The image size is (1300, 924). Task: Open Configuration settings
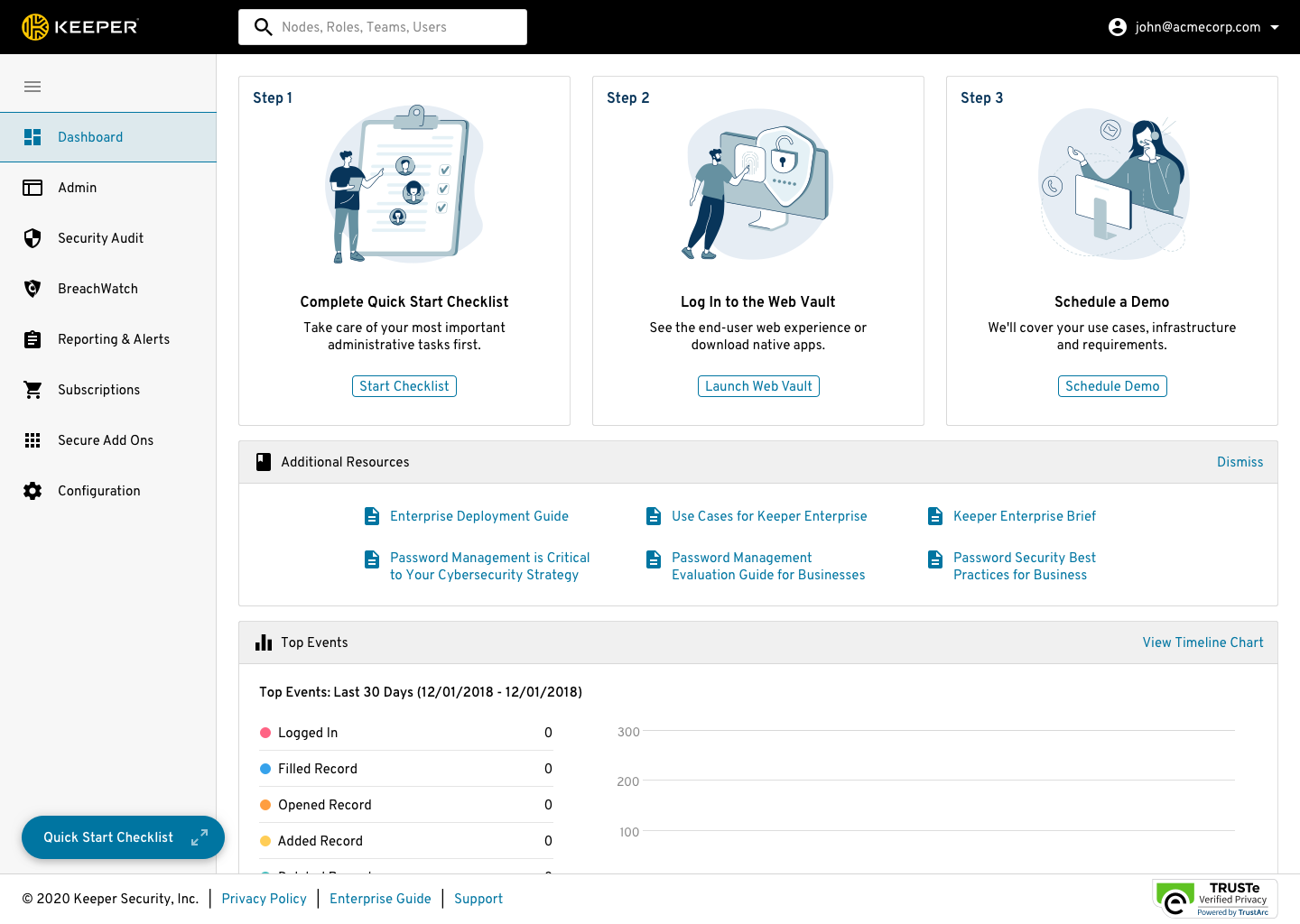pos(108,491)
